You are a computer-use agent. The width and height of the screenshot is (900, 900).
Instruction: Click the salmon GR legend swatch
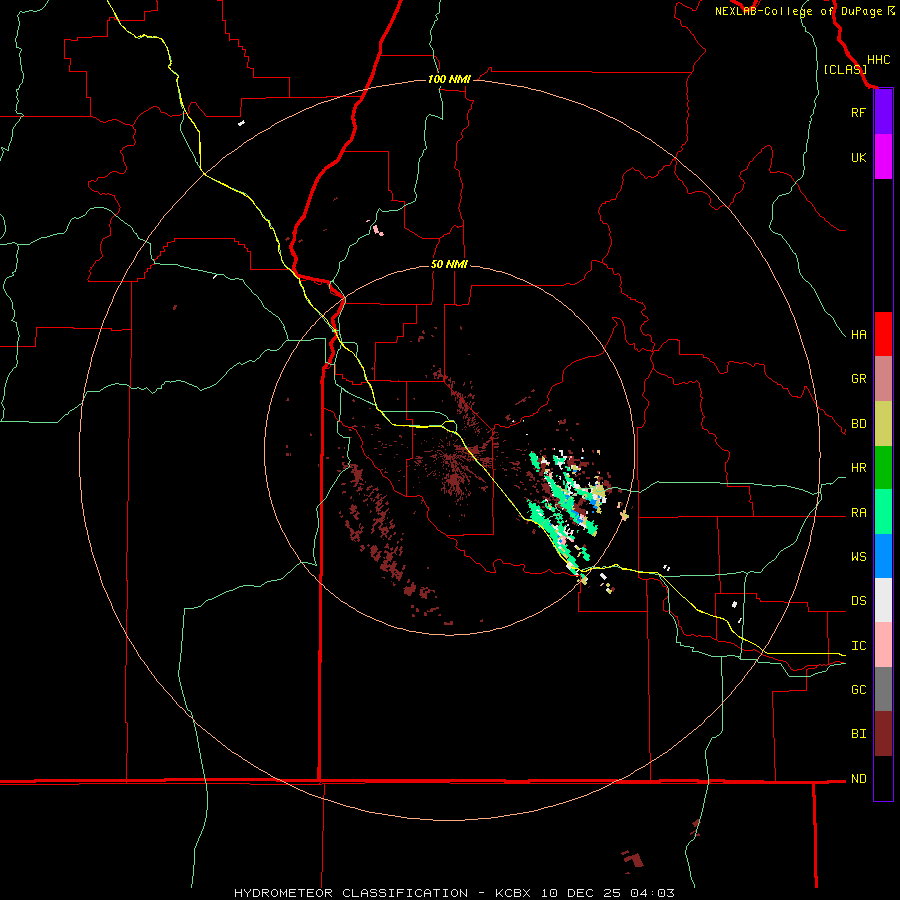883,379
